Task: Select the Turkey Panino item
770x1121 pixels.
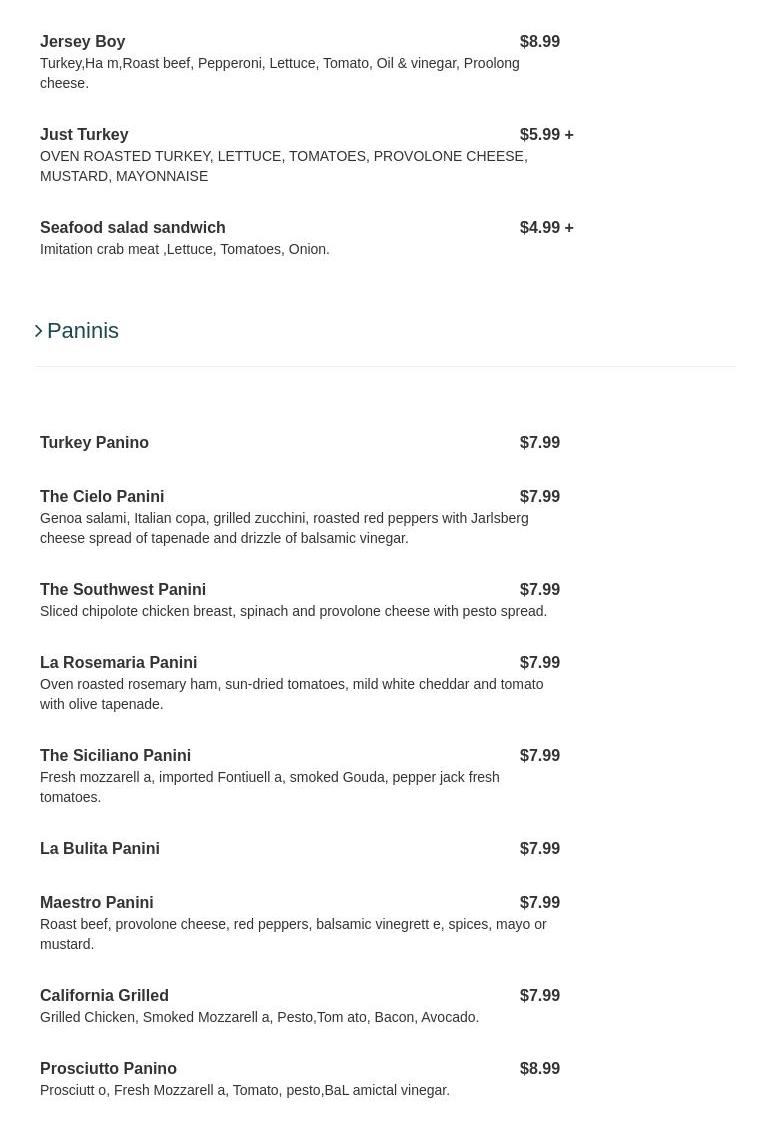Action: [x=94, y=443]
